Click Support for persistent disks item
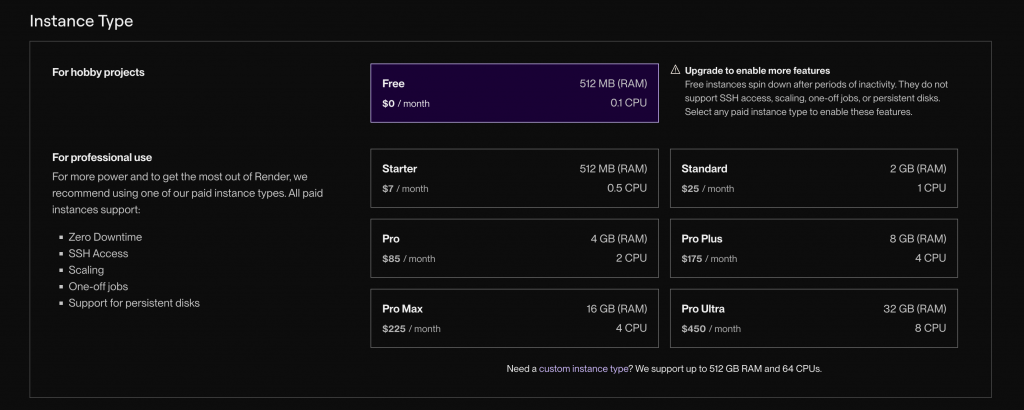Image resolution: width=1024 pixels, height=410 pixels. point(133,302)
